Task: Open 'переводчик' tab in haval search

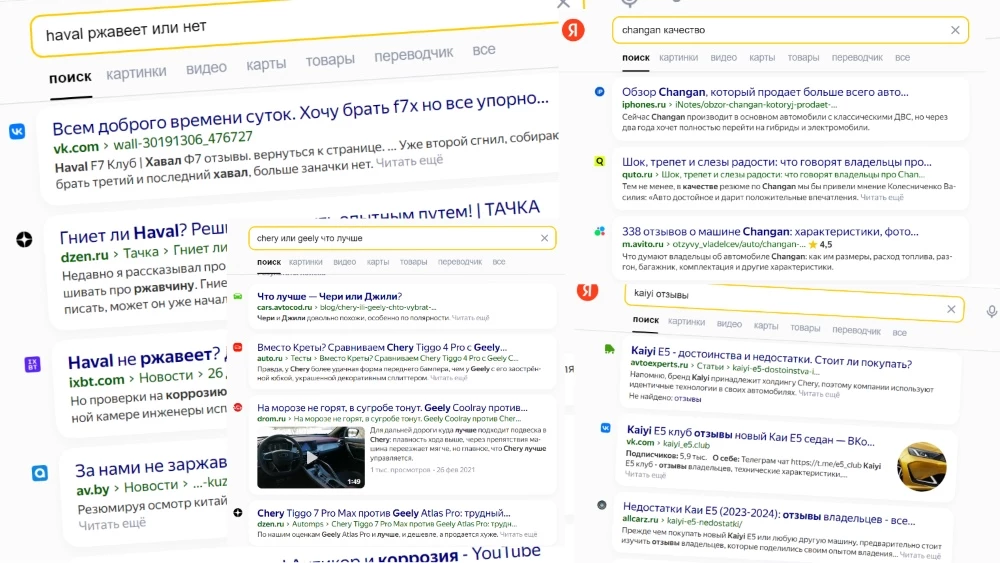Action: 413,54
